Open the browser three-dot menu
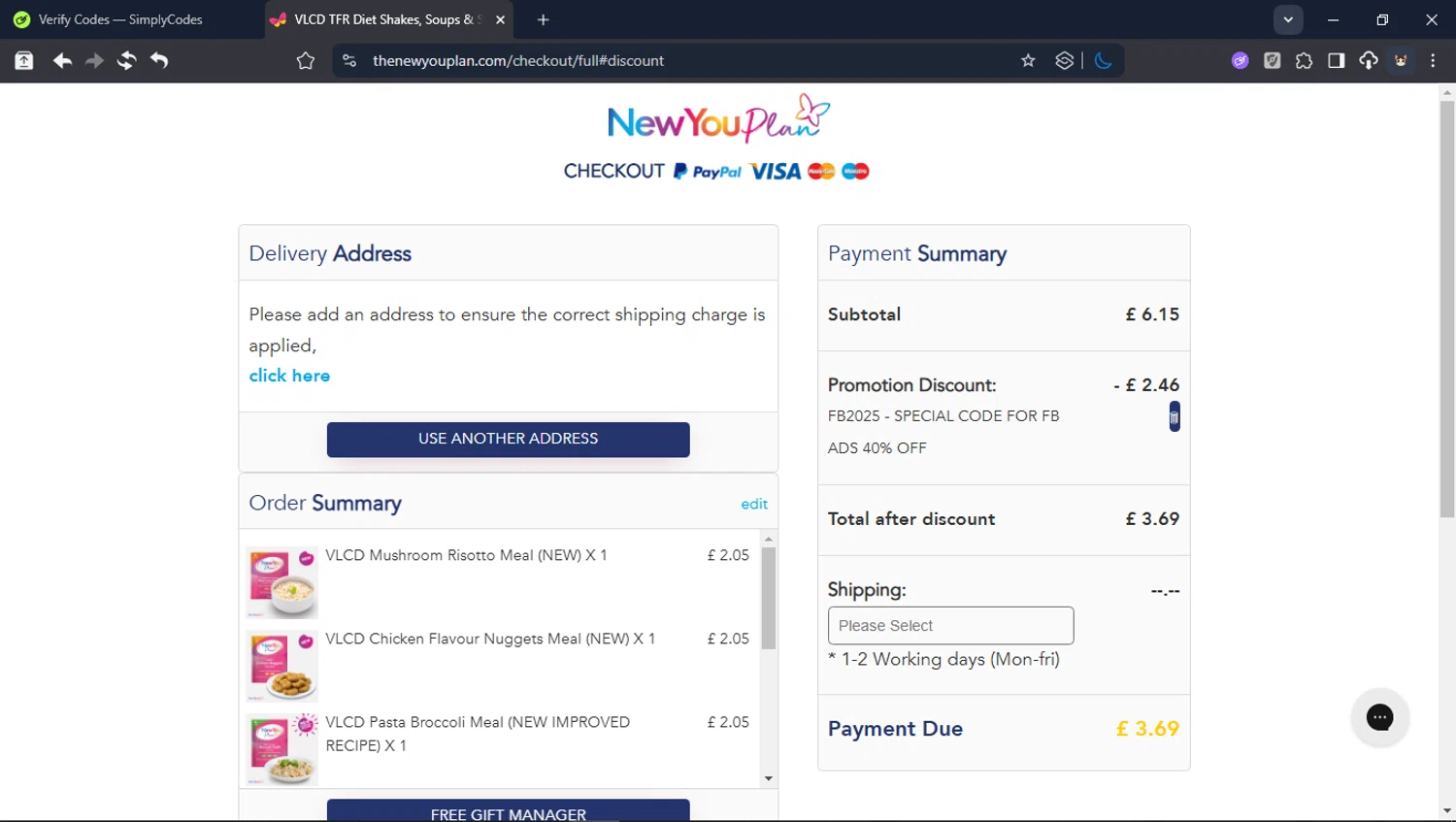The height and width of the screenshot is (822, 1456). coord(1433,61)
